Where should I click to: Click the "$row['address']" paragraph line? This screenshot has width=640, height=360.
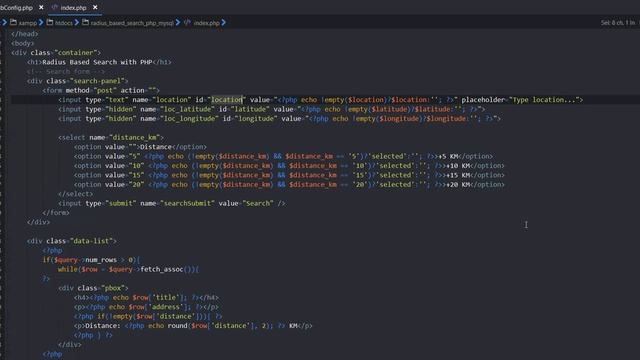[x=146, y=307]
